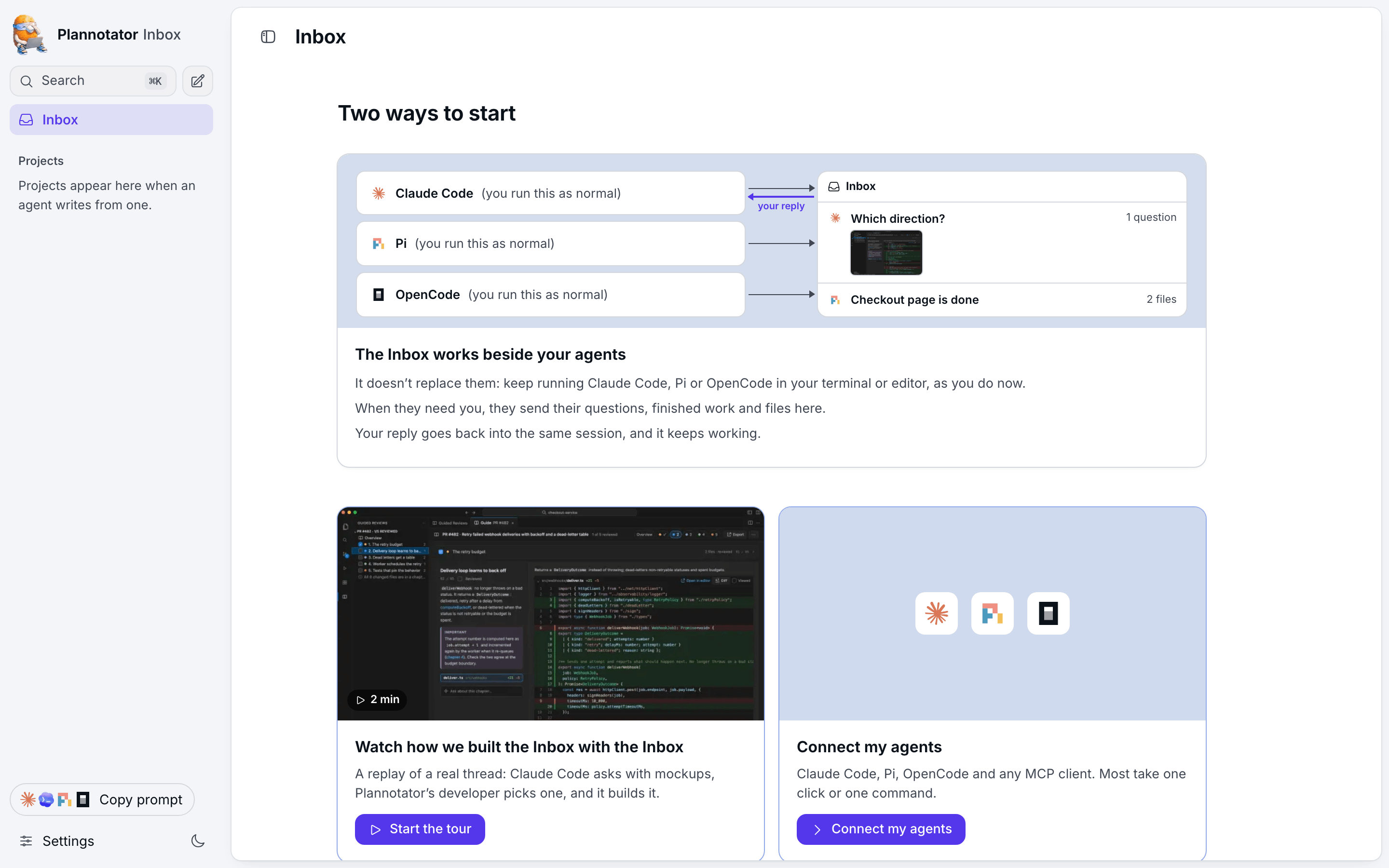Click the Claude icon beside Which direction?
1389x868 pixels.
[x=835, y=218]
